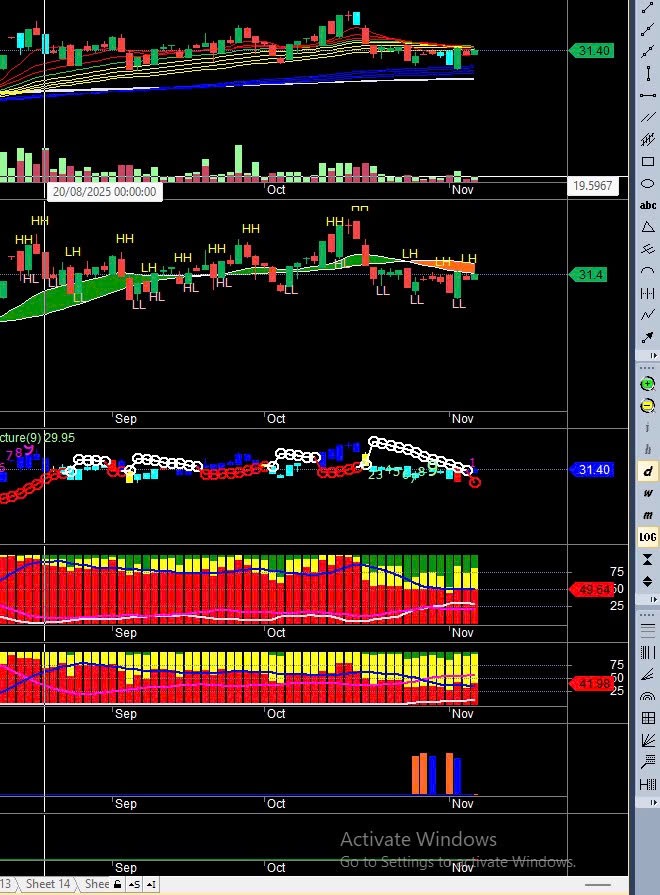Select the abc Text tool
660x895 pixels.
647,205
